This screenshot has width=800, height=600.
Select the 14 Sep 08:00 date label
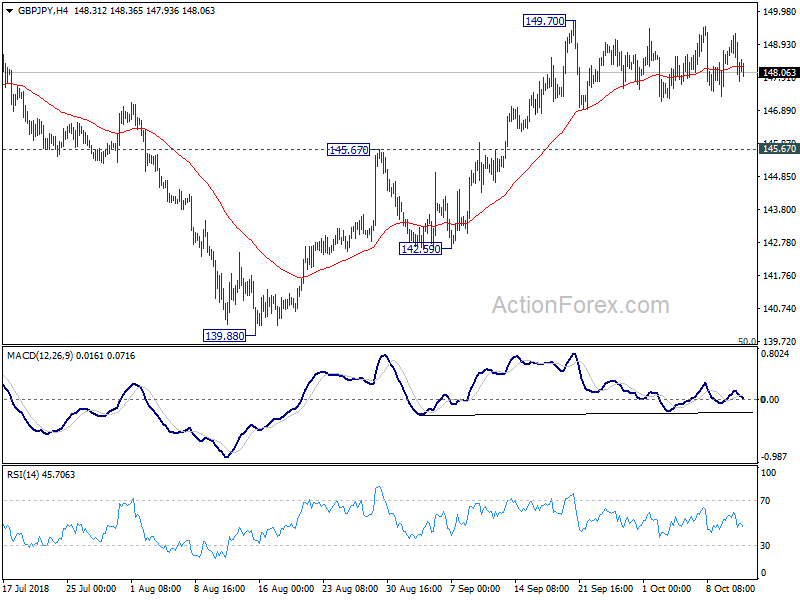(541, 589)
